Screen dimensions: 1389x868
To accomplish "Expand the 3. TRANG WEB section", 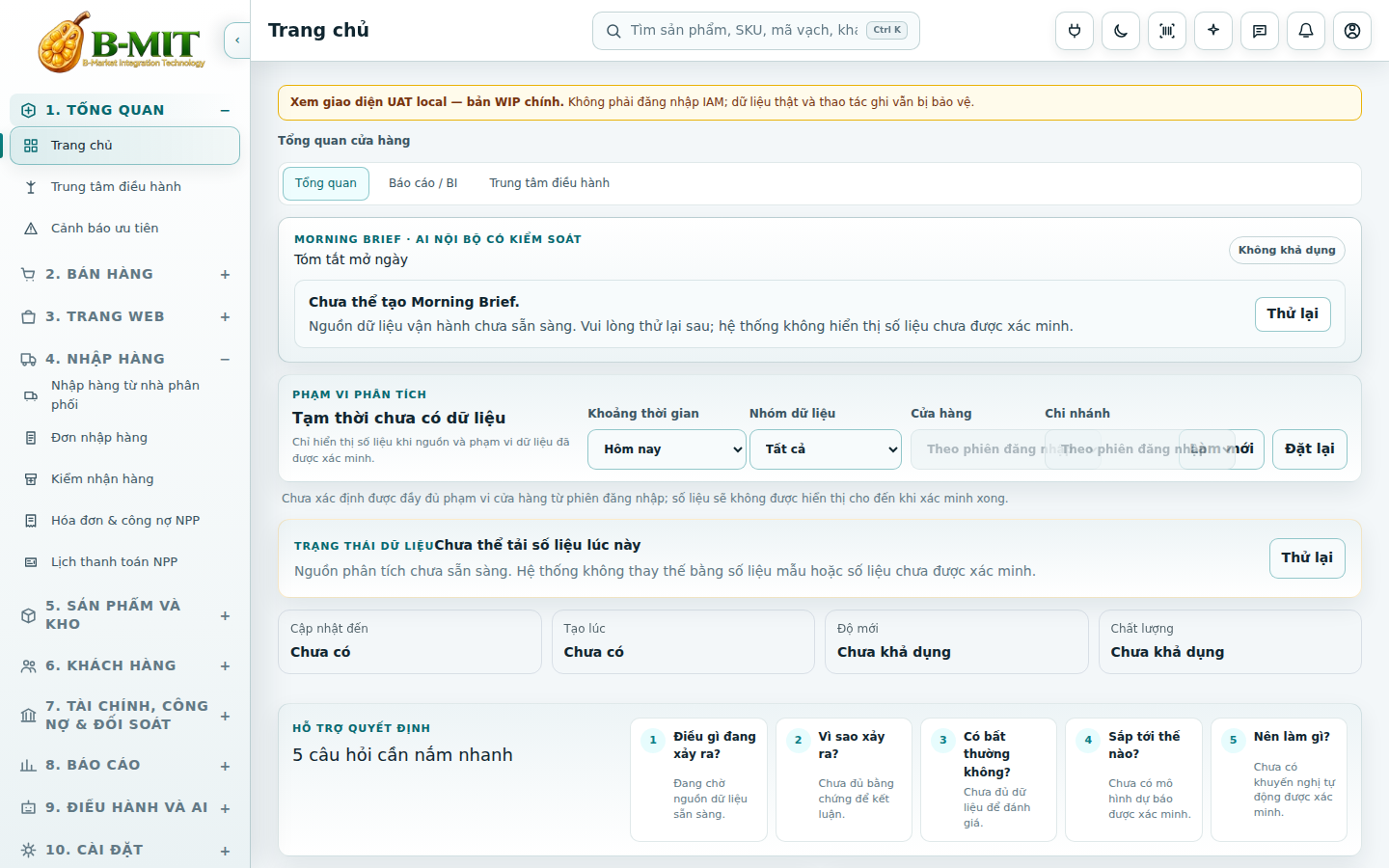I will coord(124,316).
